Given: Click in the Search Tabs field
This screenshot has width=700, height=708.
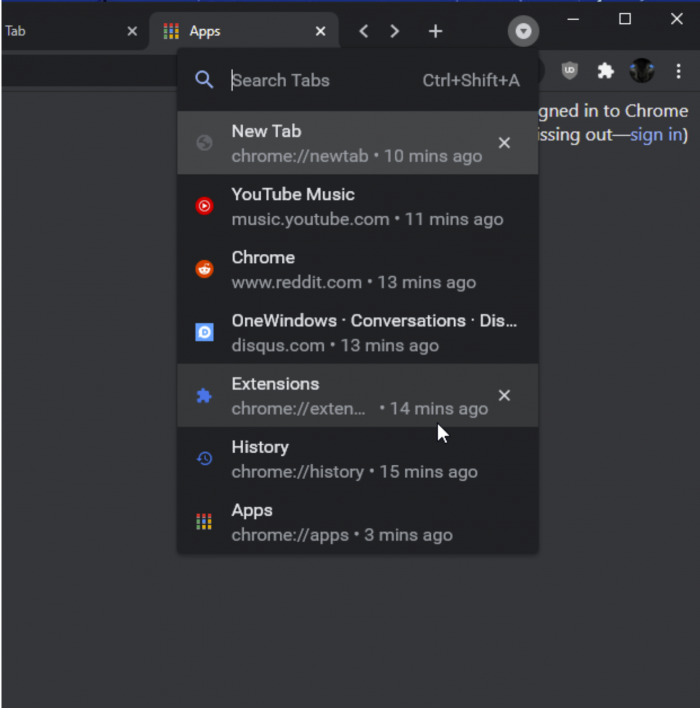Looking at the screenshot, I should point(320,80).
